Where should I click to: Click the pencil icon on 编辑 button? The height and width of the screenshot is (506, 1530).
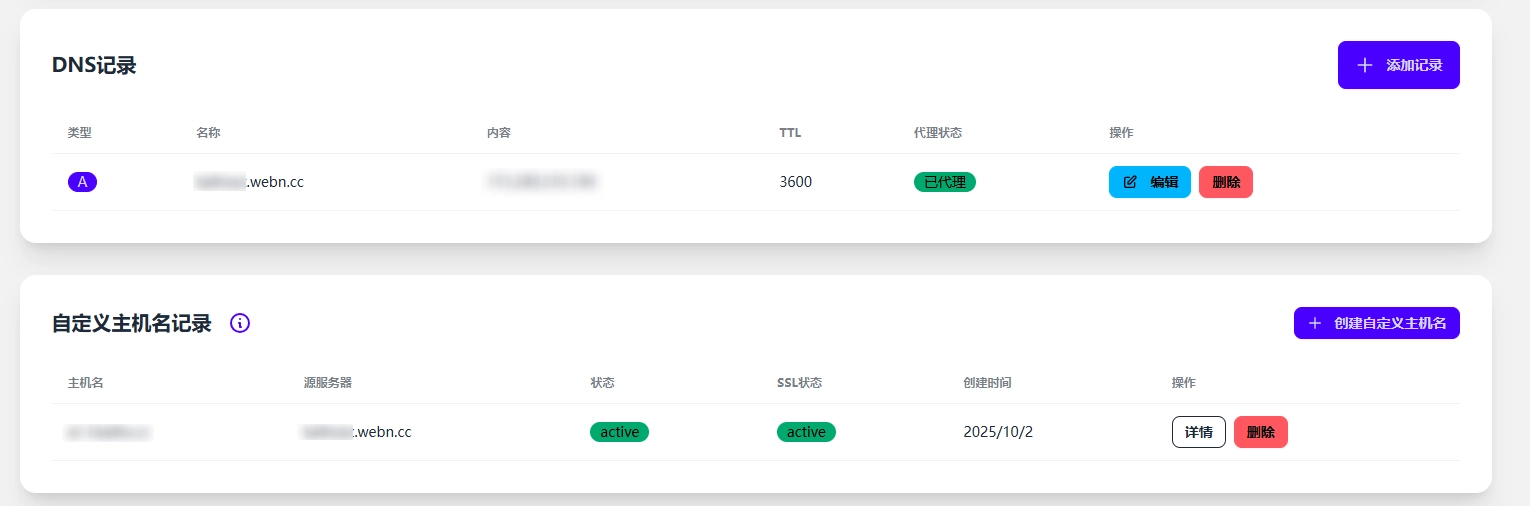[x=1131, y=182]
